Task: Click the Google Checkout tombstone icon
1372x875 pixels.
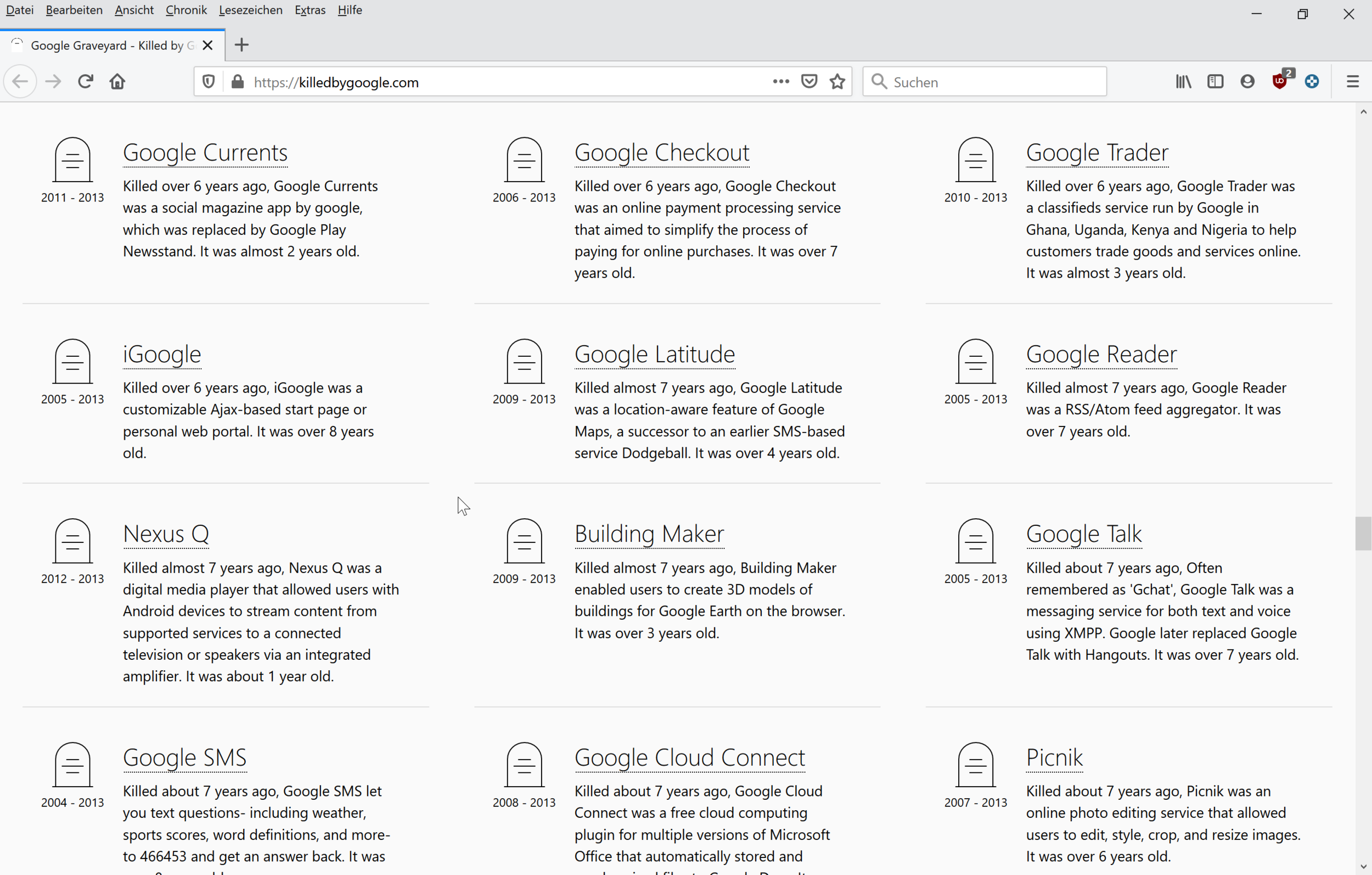Action: 524,159
